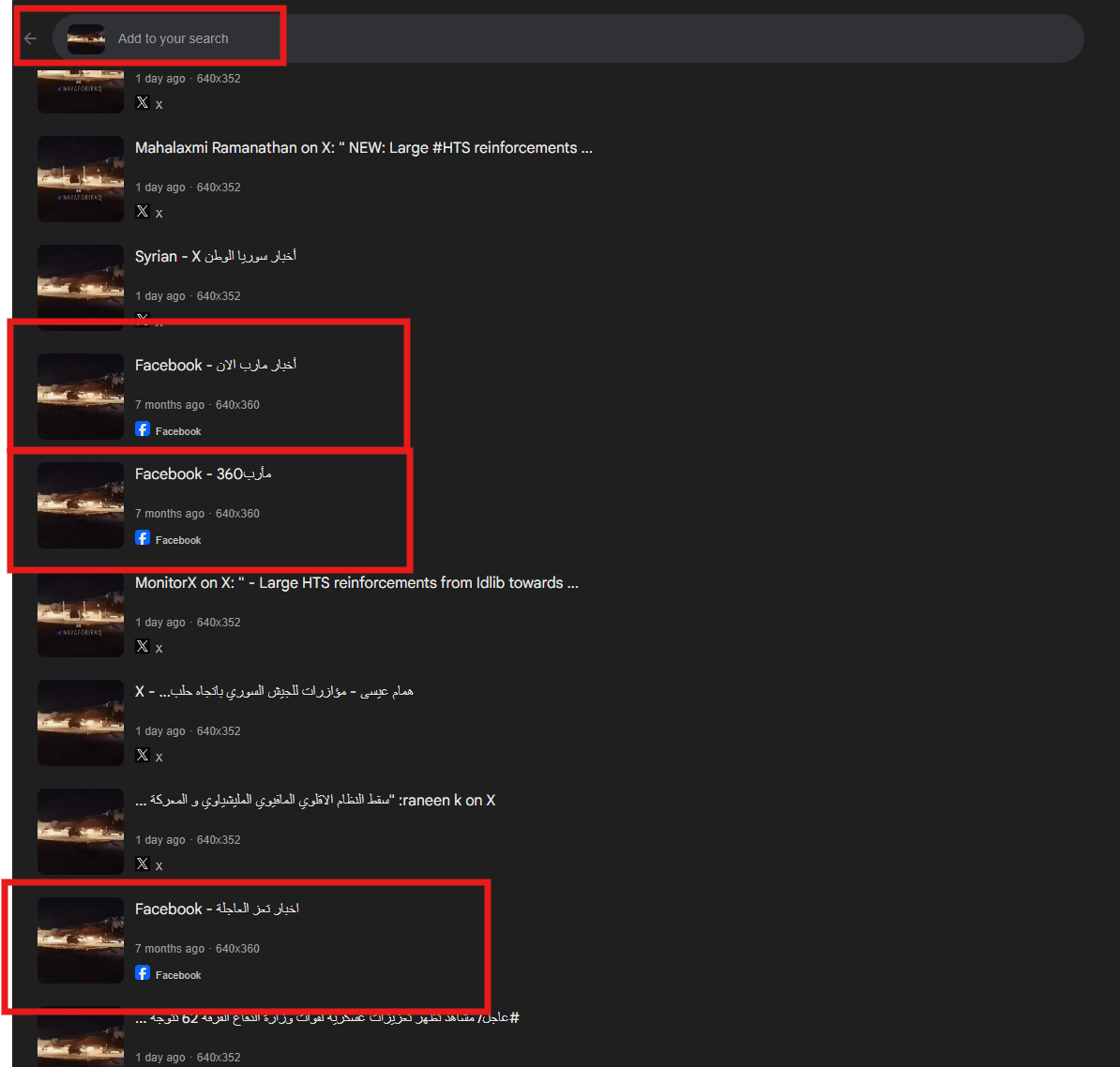
Task: Click X icon under raneen k result
Action: tap(143, 864)
